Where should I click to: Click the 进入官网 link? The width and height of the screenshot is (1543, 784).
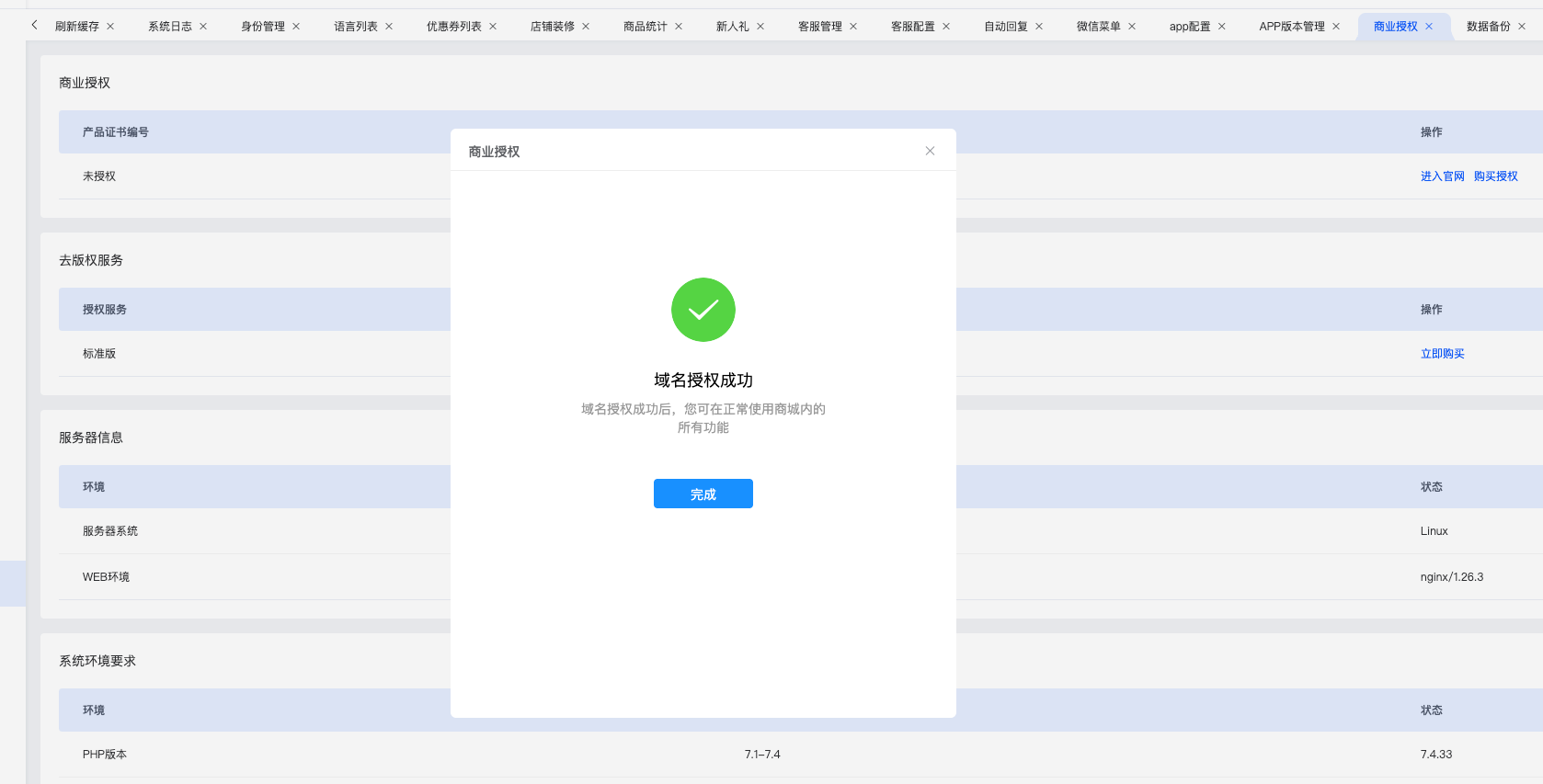(x=1442, y=176)
